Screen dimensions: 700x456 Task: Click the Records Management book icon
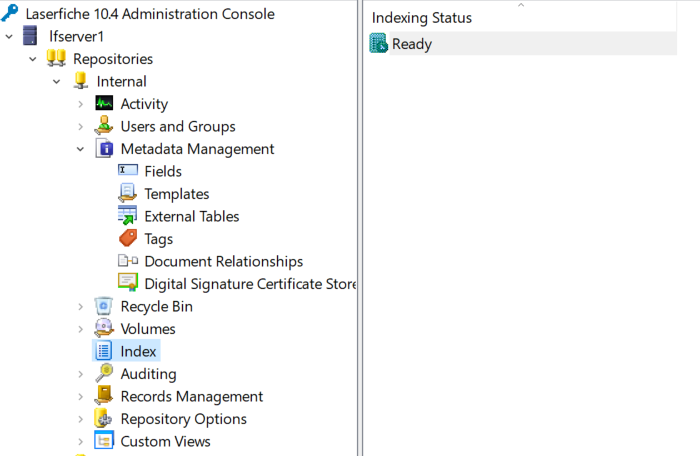pos(104,395)
